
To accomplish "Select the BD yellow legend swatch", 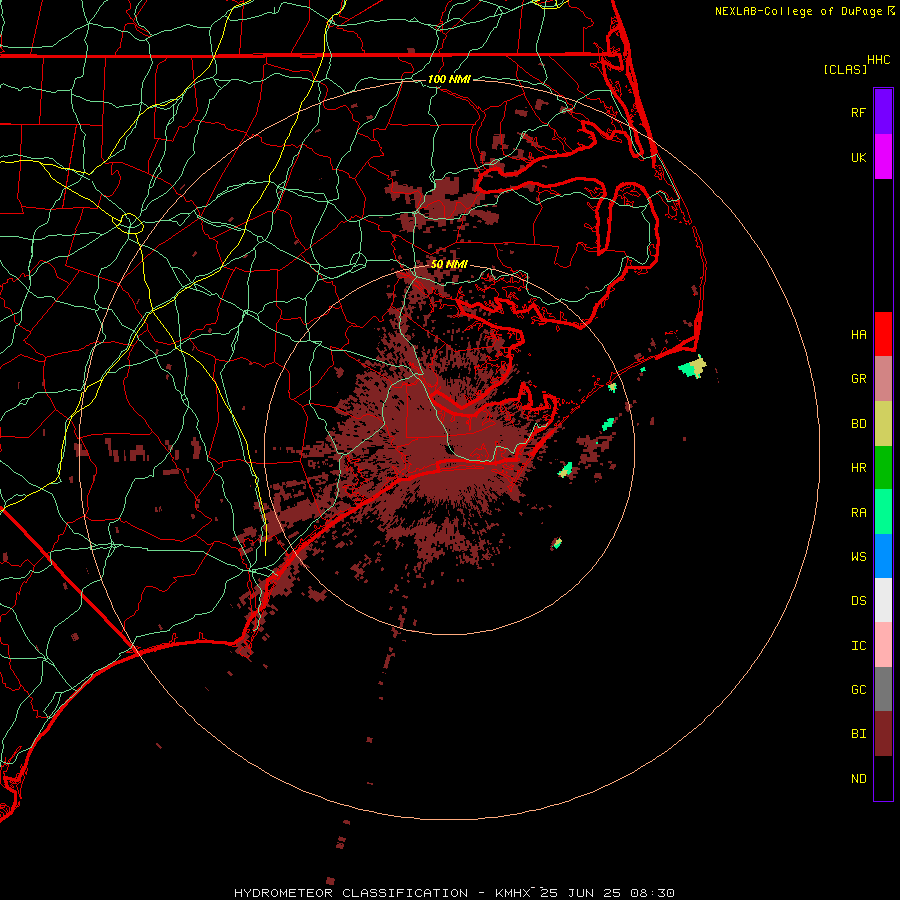I will click(883, 424).
